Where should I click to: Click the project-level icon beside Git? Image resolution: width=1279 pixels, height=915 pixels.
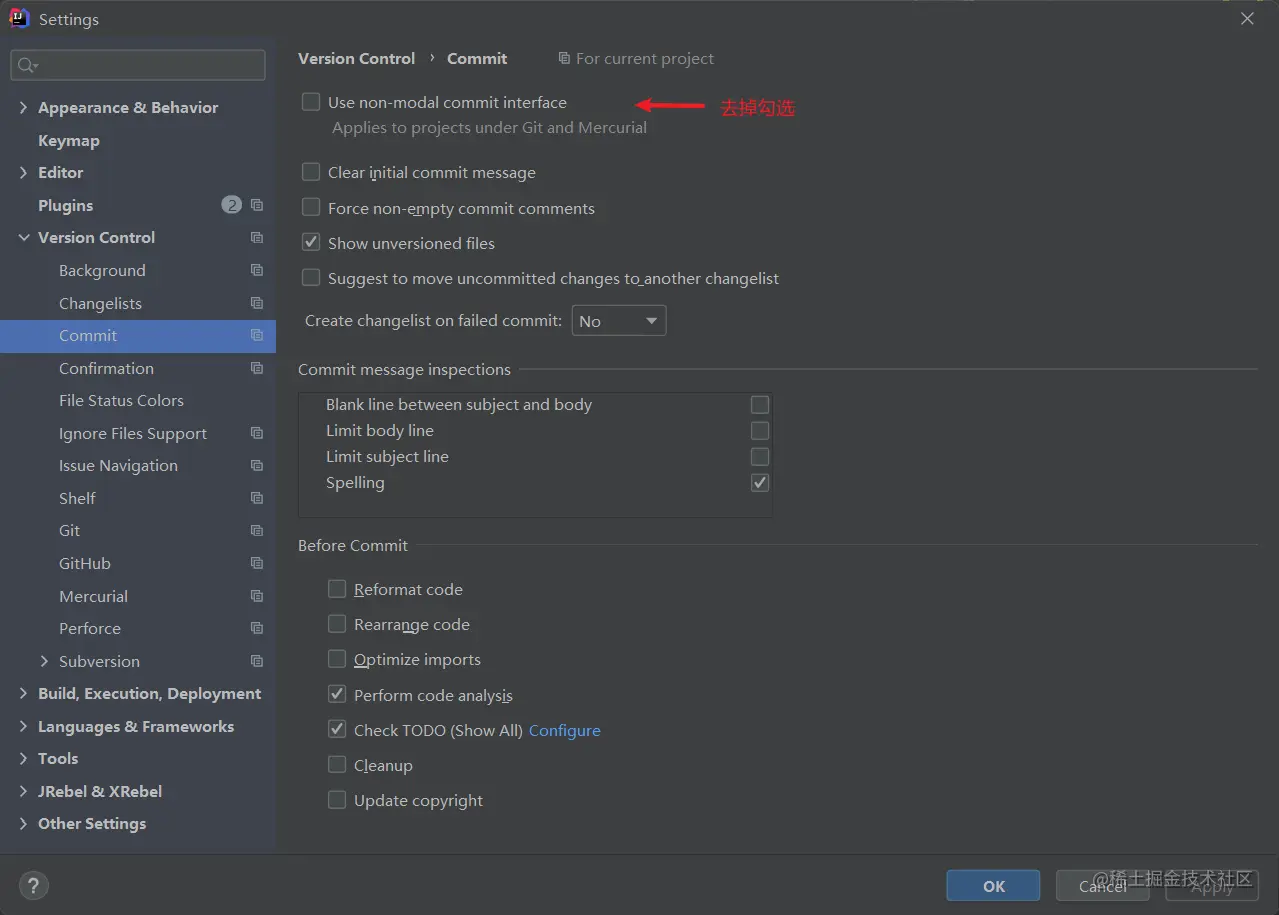(257, 530)
